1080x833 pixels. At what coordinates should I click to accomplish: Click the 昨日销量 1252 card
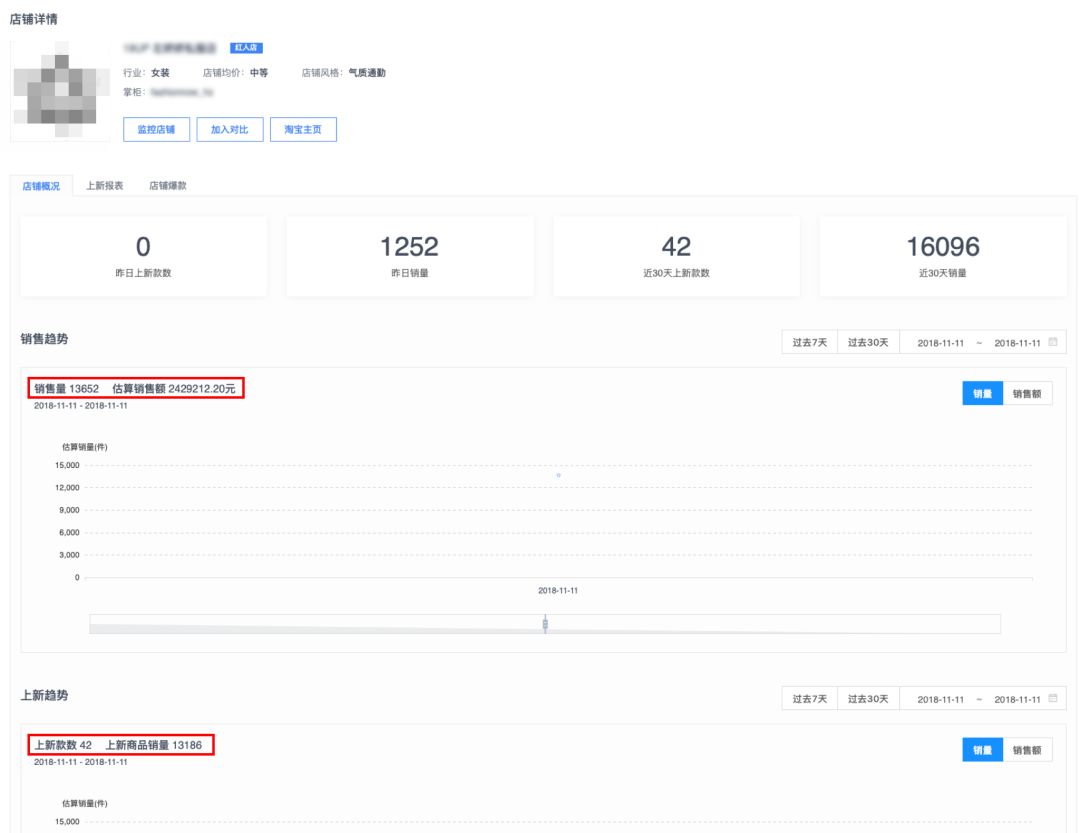[x=410, y=256]
